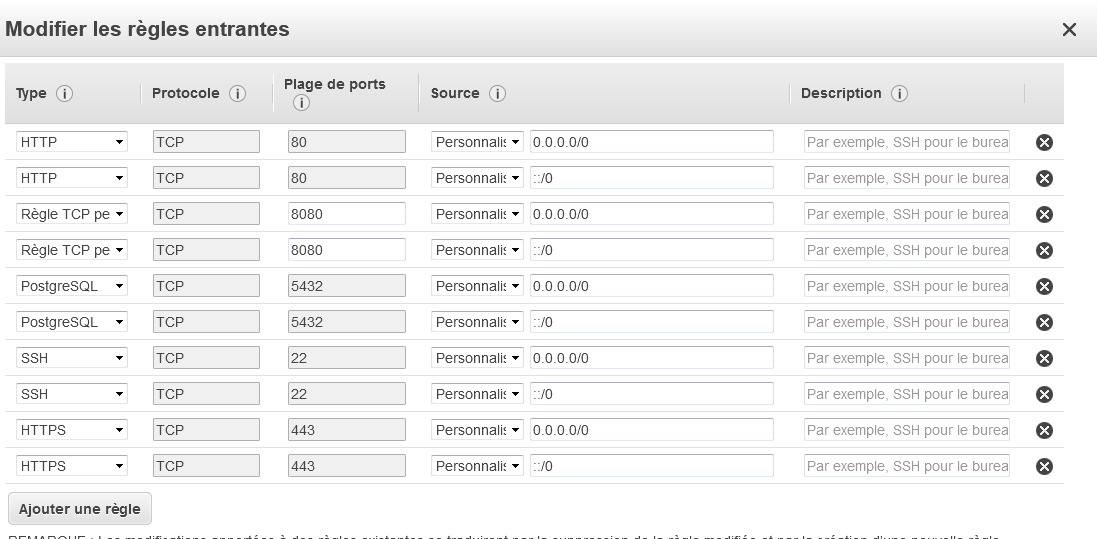Remove the 8080 rule with source ::/0
The height and width of the screenshot is (539, 1097).
tap(1044, 251)
